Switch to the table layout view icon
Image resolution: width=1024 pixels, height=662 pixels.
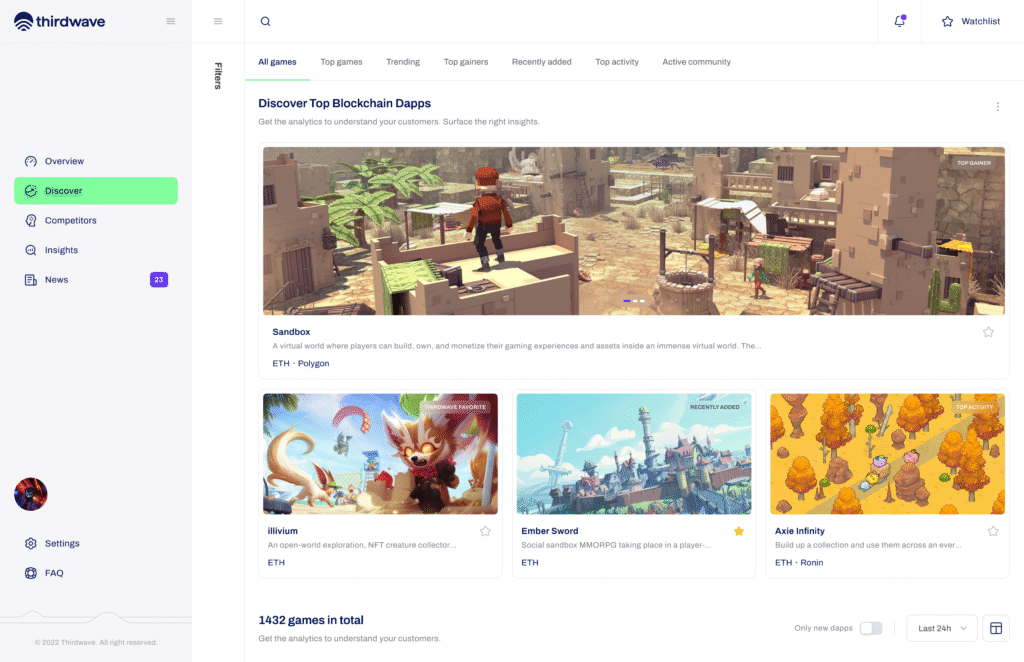coord(996,628)
